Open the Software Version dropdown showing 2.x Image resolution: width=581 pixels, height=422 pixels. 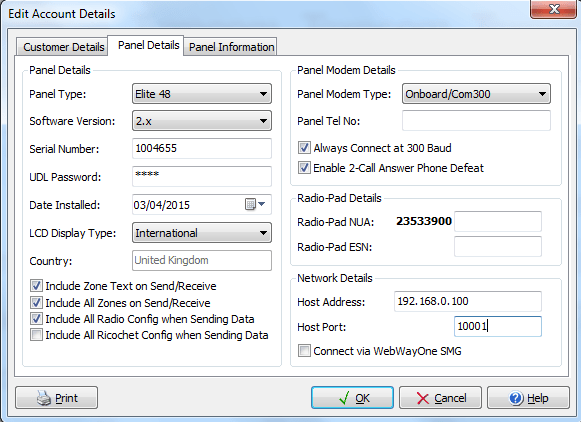202,121
